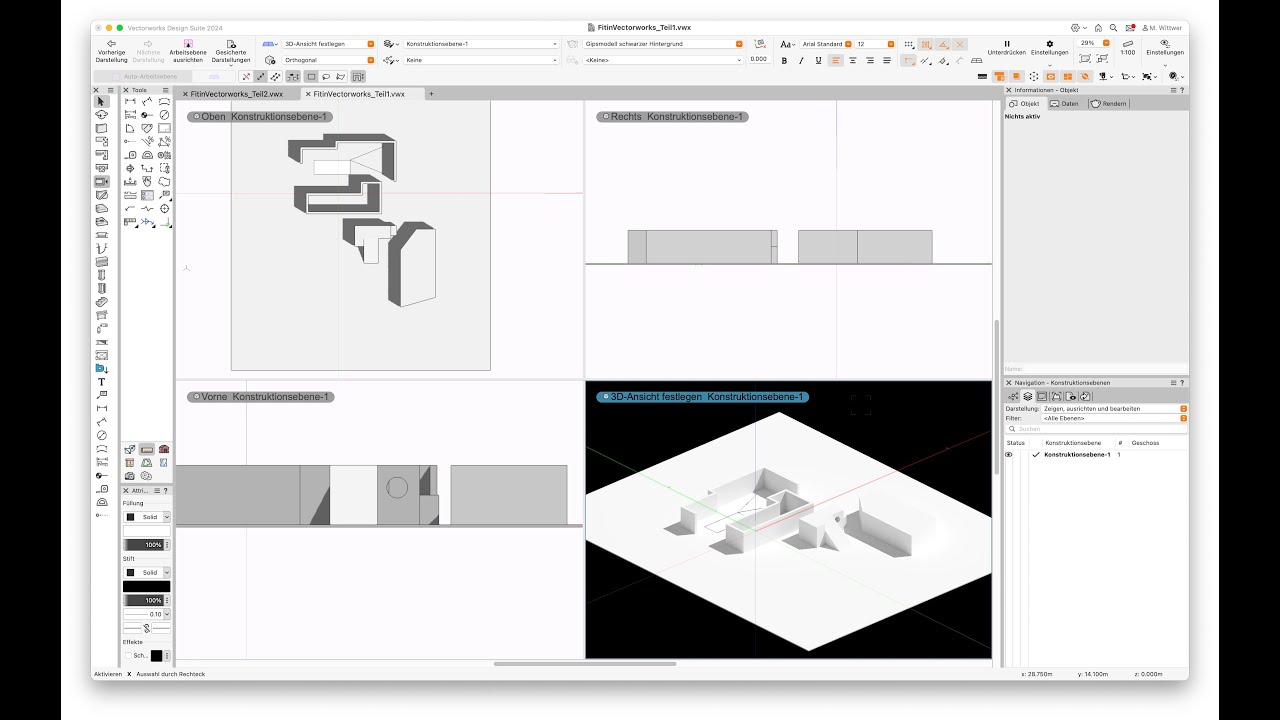Activate the Rechts viewport pane label
The height and width of the screenshot is (720, 1280).
[x=673, y=117]
